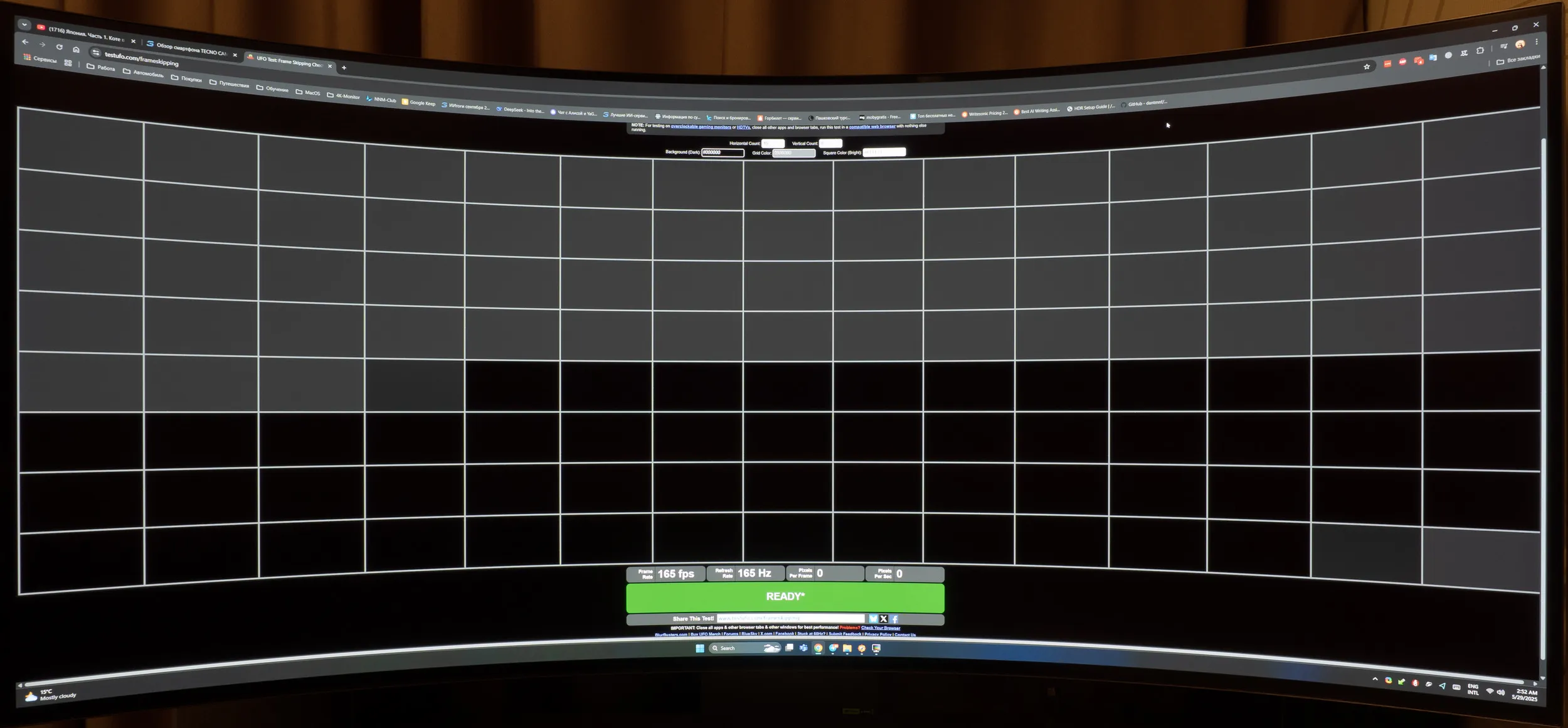Image resolution: width=1568 pixels, height=728 pixels.
Task: Share the test via X icon
Action: (x=884, y=619)
